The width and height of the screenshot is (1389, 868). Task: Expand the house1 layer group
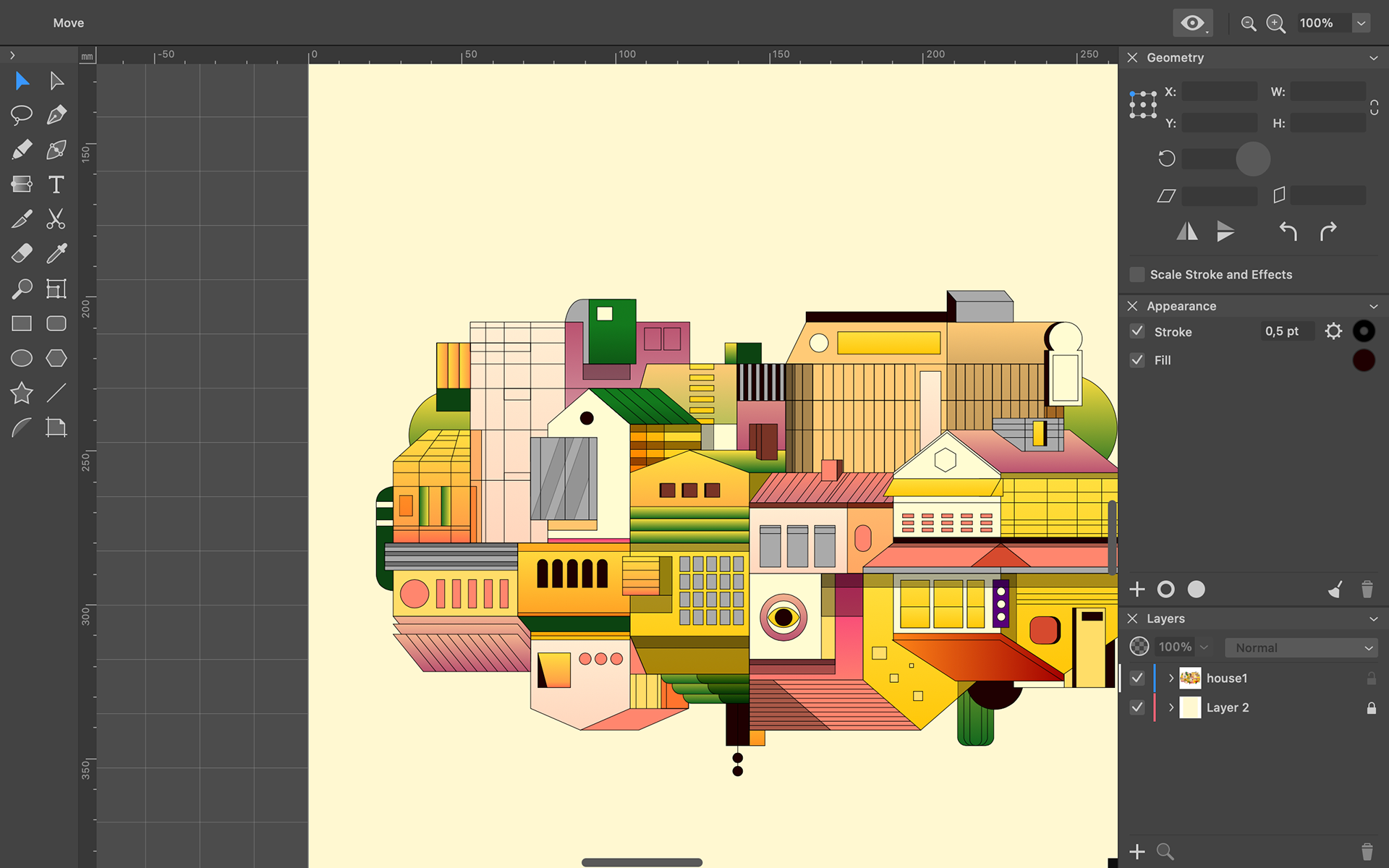(1171, 678)
